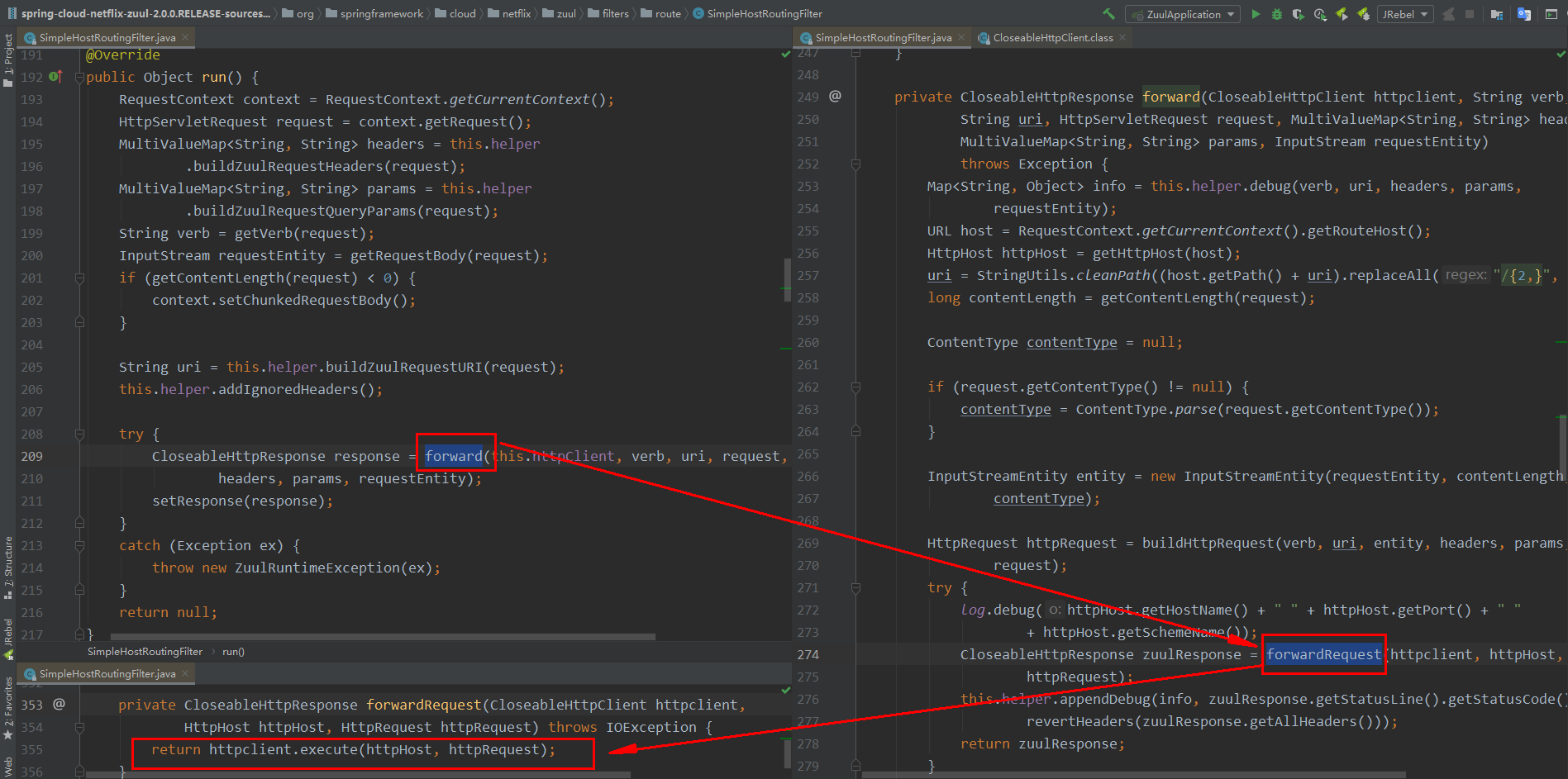Collapse the if block fold on line 262
Screen dimensions: 1568x779
click(855, 387)
